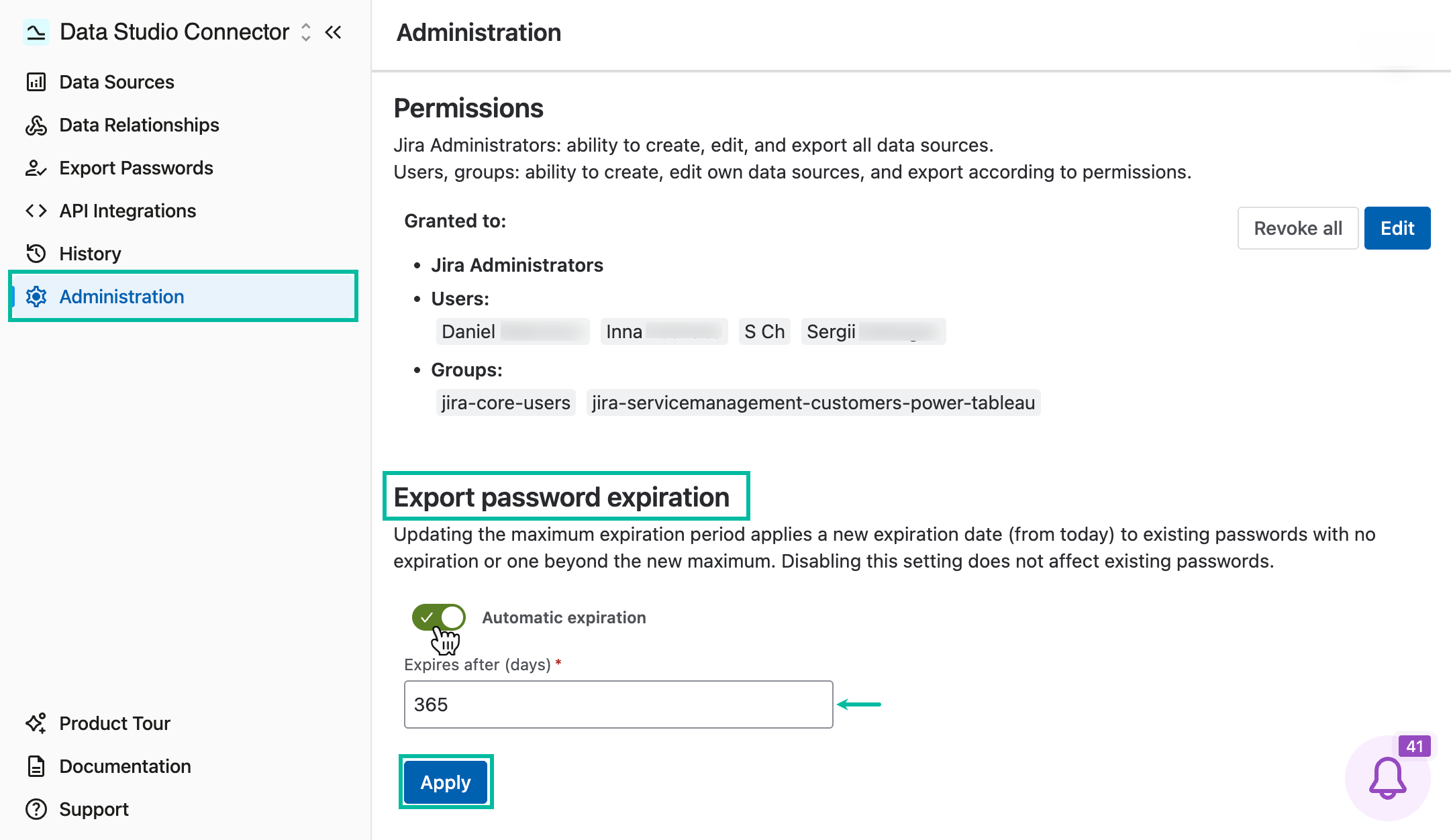1451x840 pixels.
Task: Click the Automatic expiration label
Action: 564,617
